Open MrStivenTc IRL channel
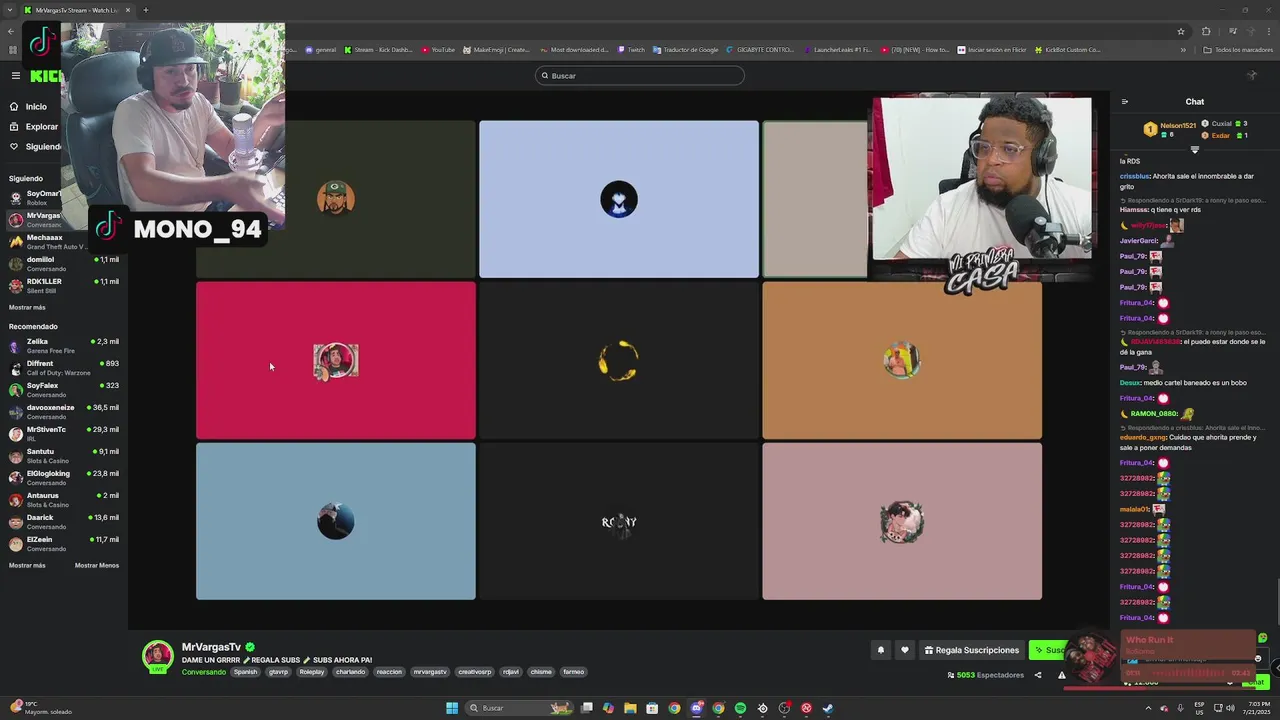1280x720 pixels. coord(64,434)
